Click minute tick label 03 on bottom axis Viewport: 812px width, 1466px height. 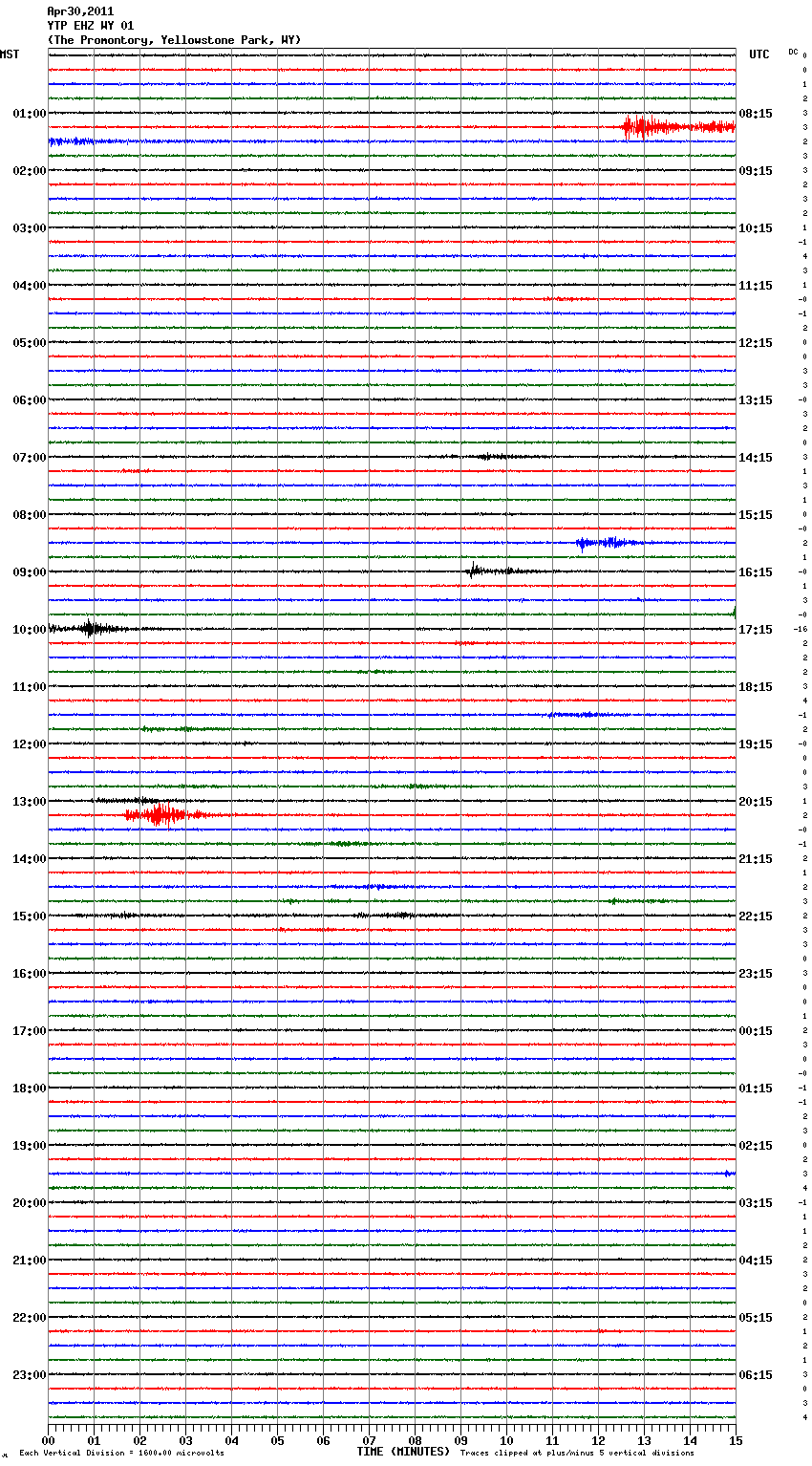[185, 1440]
